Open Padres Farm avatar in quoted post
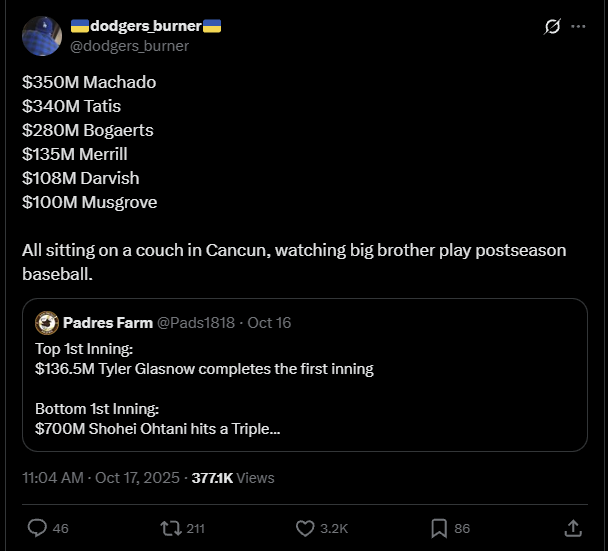 (x=46, y=323)
